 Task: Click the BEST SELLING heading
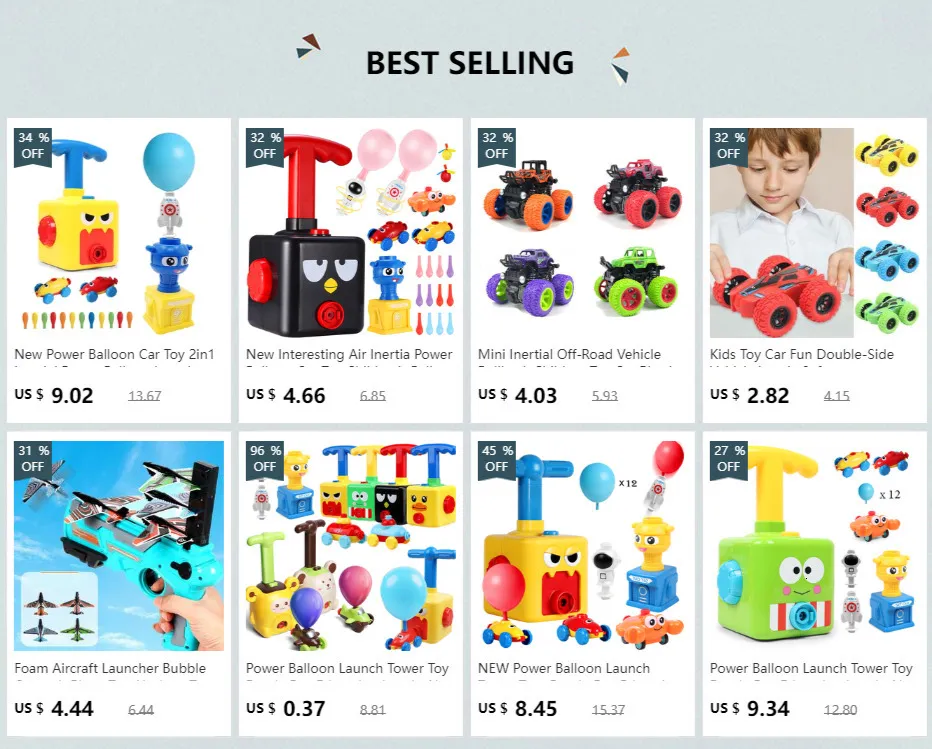pos(470,63)
